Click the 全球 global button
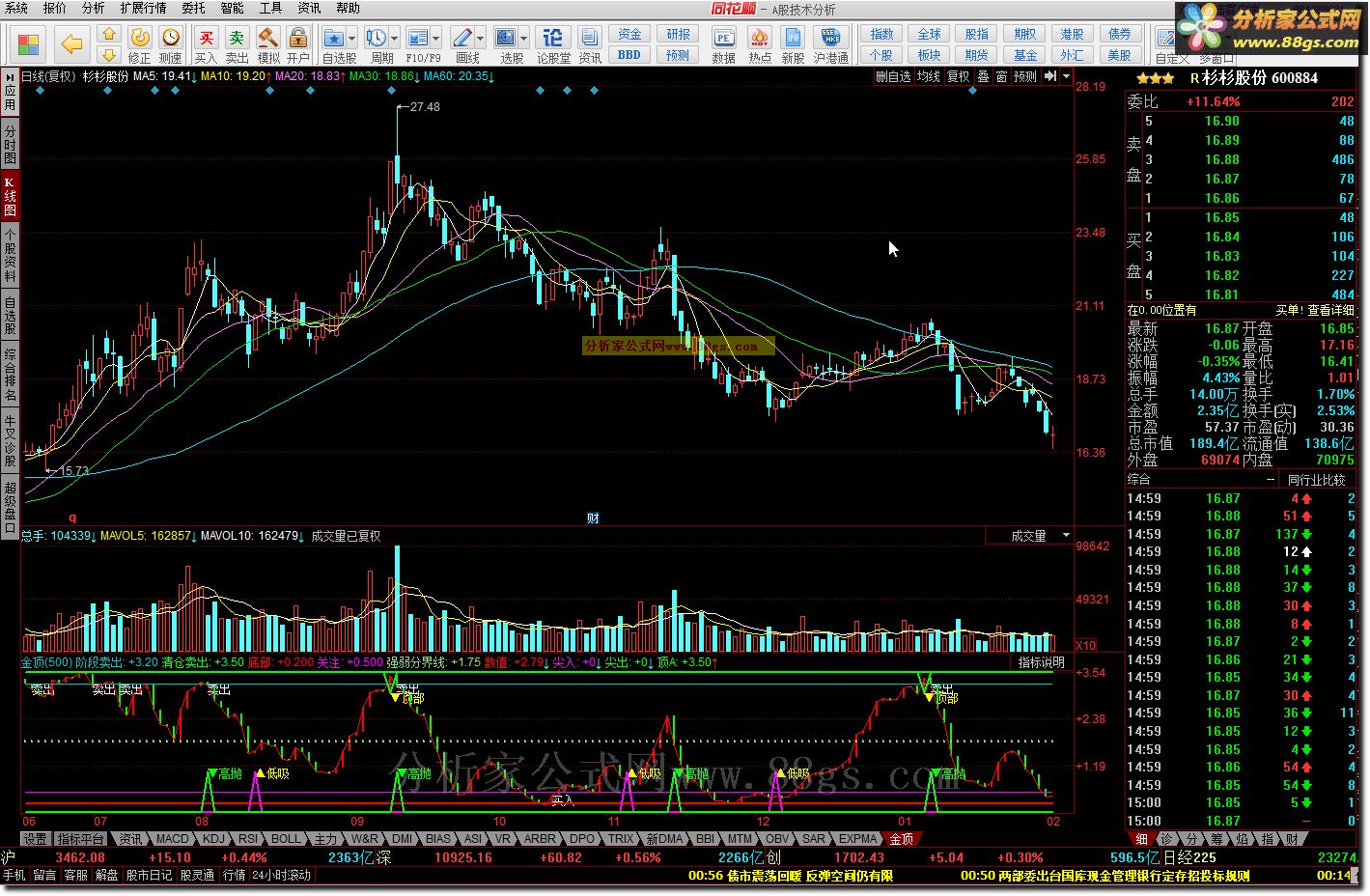Viewport: 1370px width, 896px height. point(929,34)
